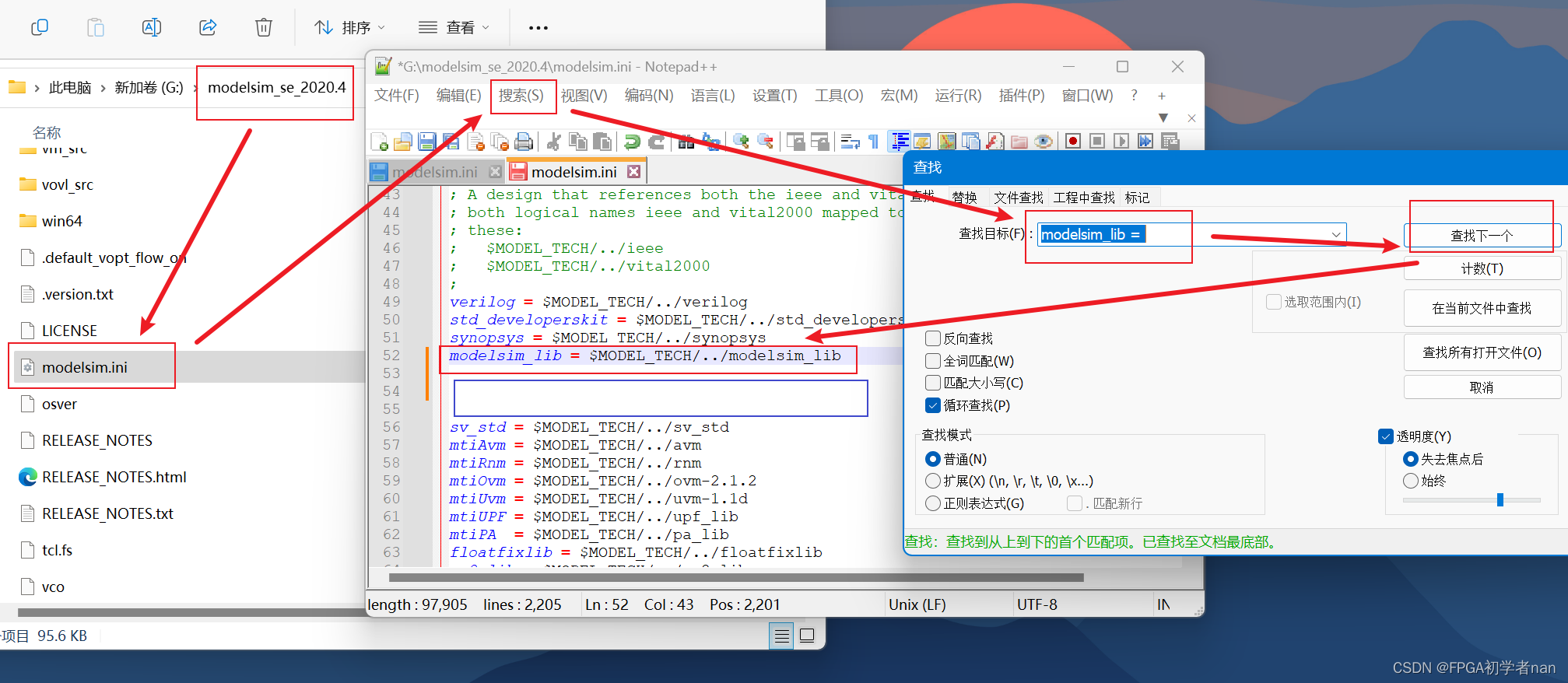Open the 查看 view dropdown in Explorer

coord(454,27)
